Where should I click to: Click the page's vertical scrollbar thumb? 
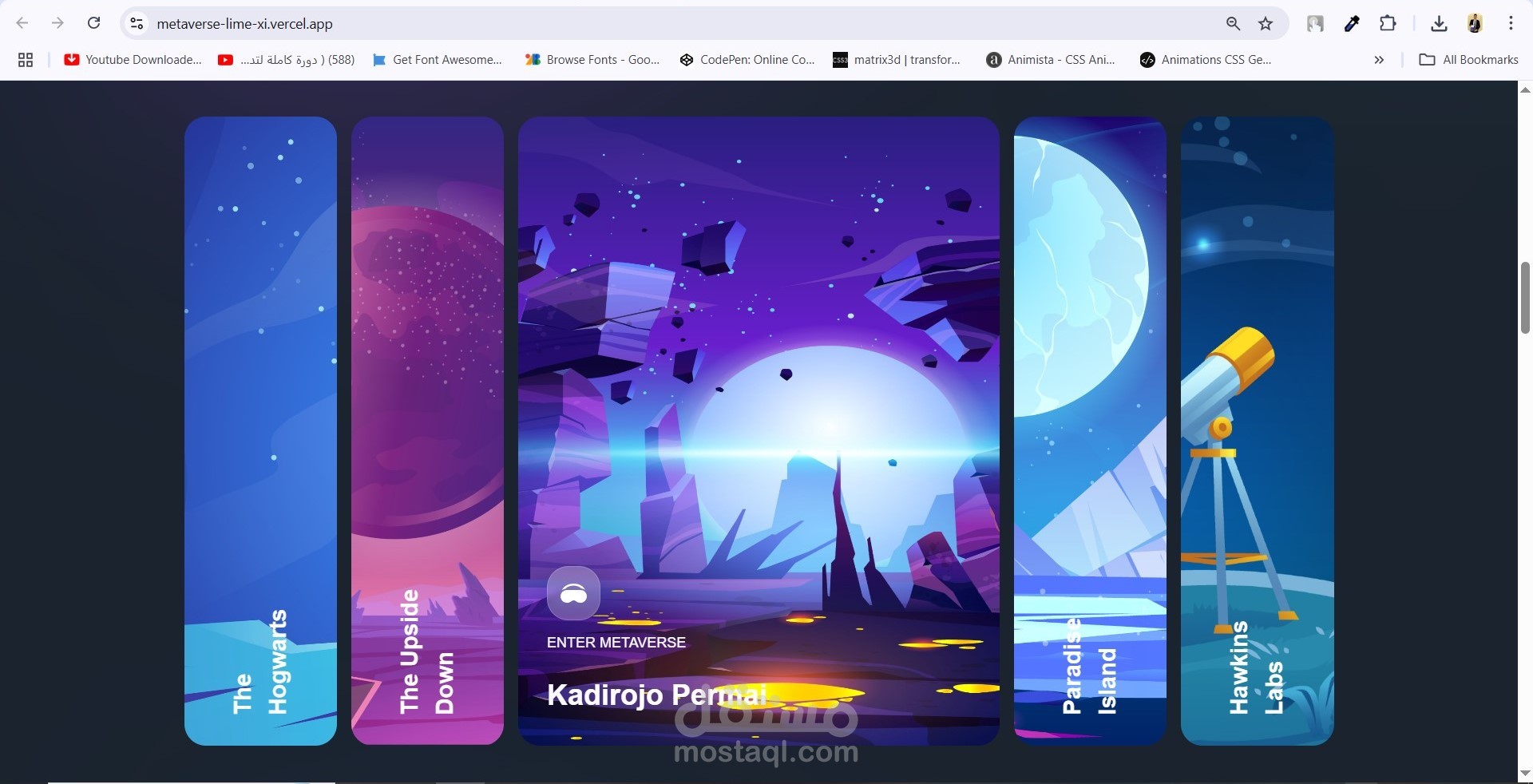(x=1525, y=297)
